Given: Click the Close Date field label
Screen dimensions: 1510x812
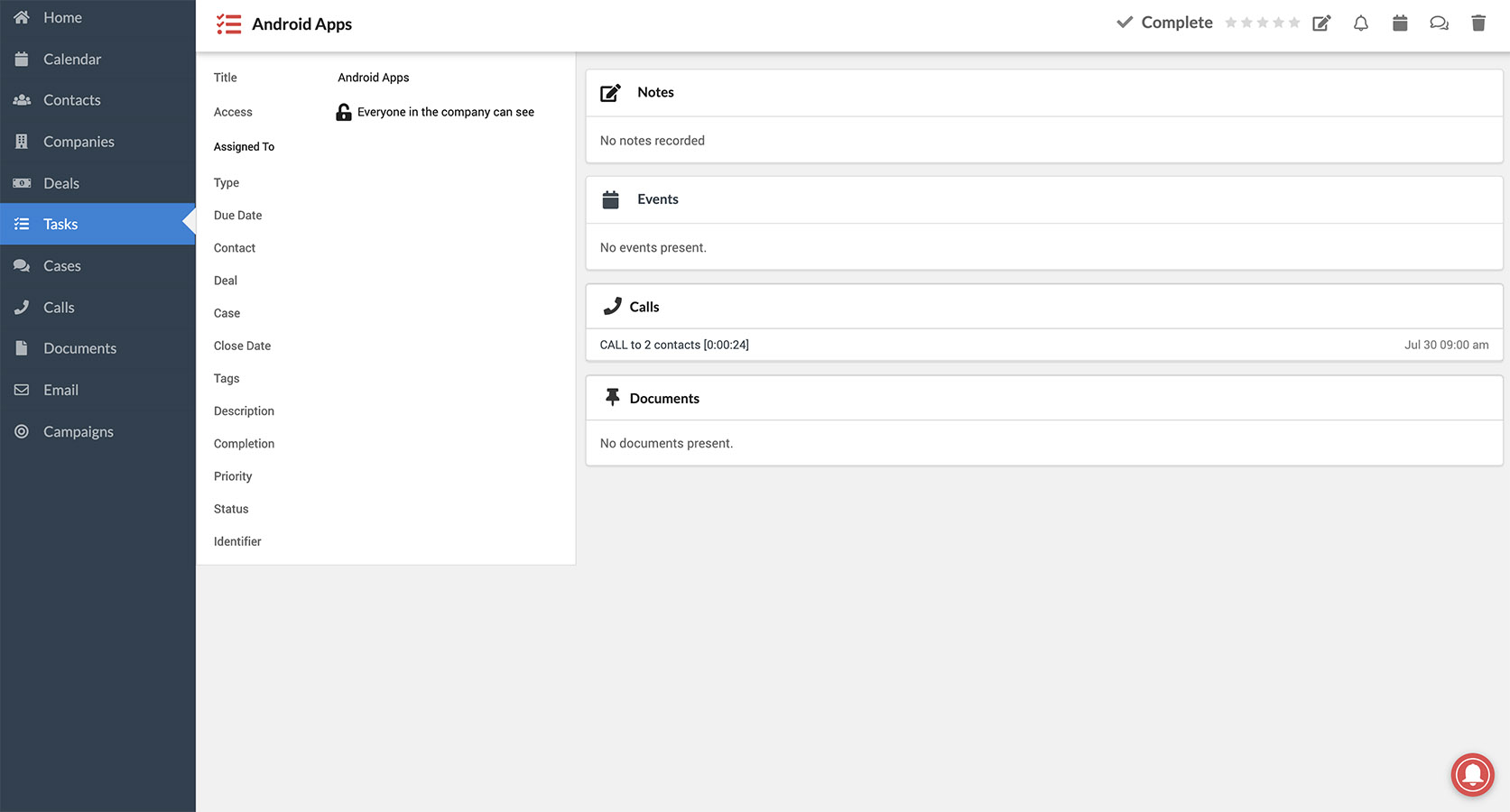Looking at the screenshot, I should 242,346.
